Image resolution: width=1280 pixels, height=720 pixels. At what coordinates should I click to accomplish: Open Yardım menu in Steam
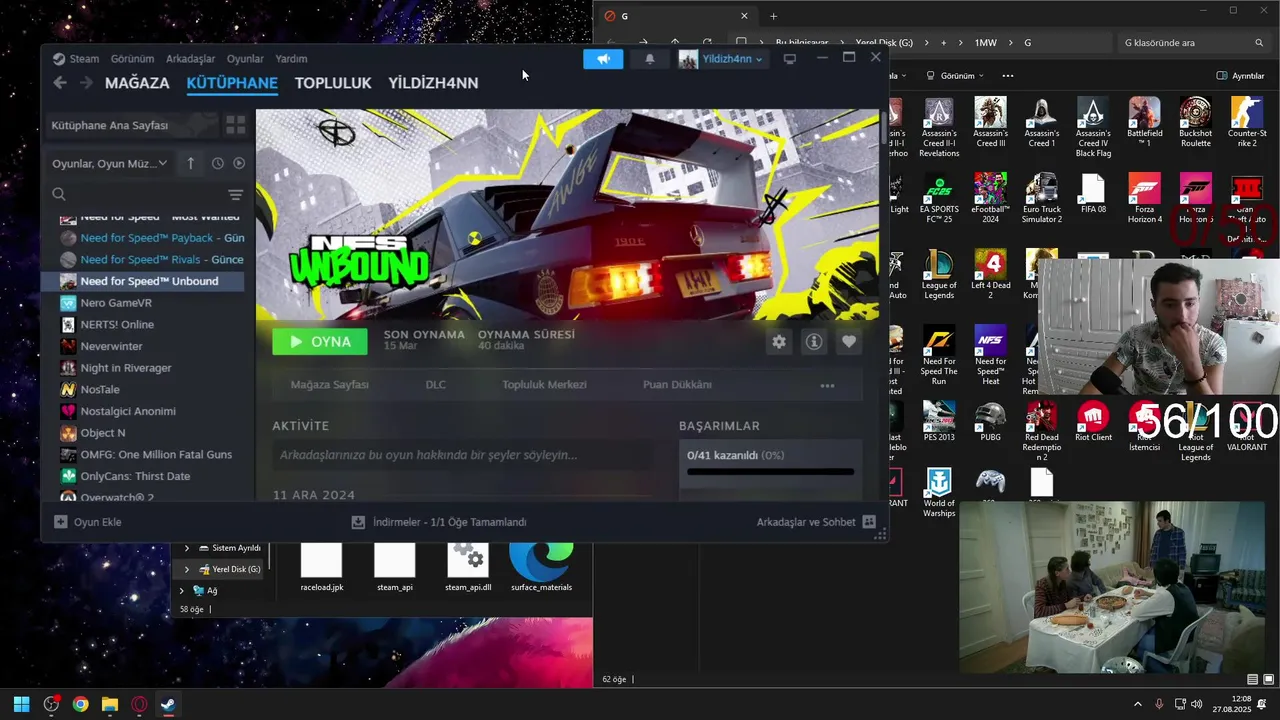click(x=291, y=59)
